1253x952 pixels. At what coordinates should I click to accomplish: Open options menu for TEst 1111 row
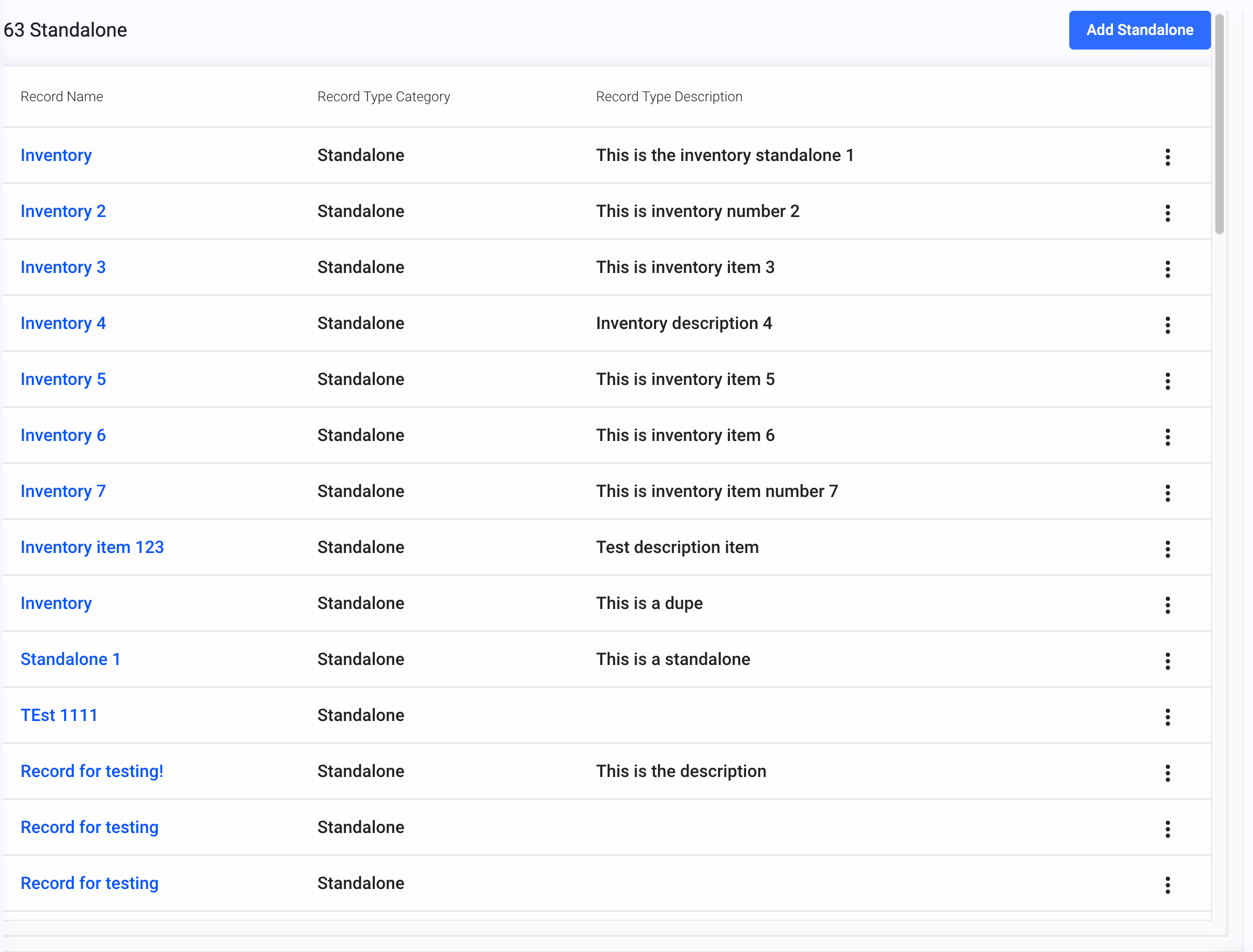click(1167, 717)
